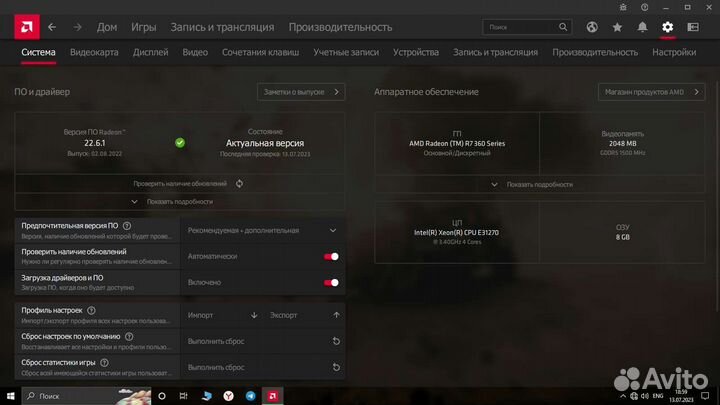
Task: Open Task View on taskbar
Action: (184, 396)
